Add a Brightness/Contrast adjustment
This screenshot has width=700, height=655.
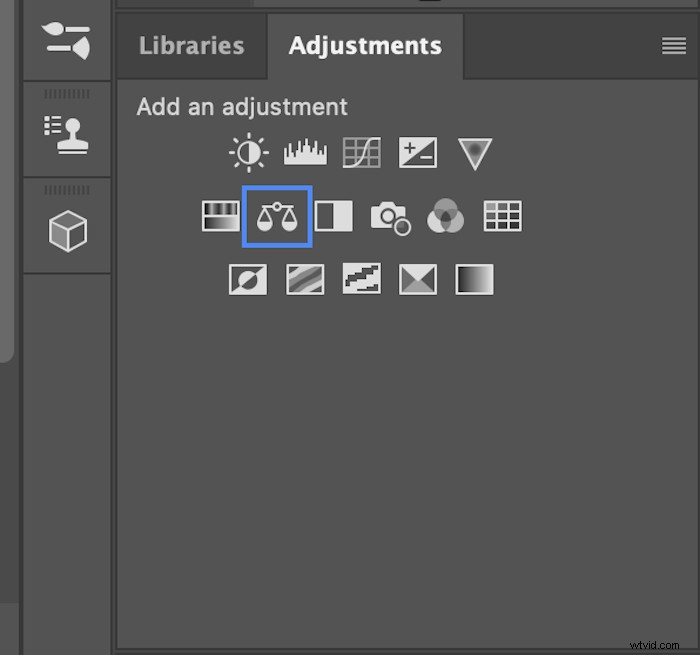pyautogui.click(x=248, y=153)
